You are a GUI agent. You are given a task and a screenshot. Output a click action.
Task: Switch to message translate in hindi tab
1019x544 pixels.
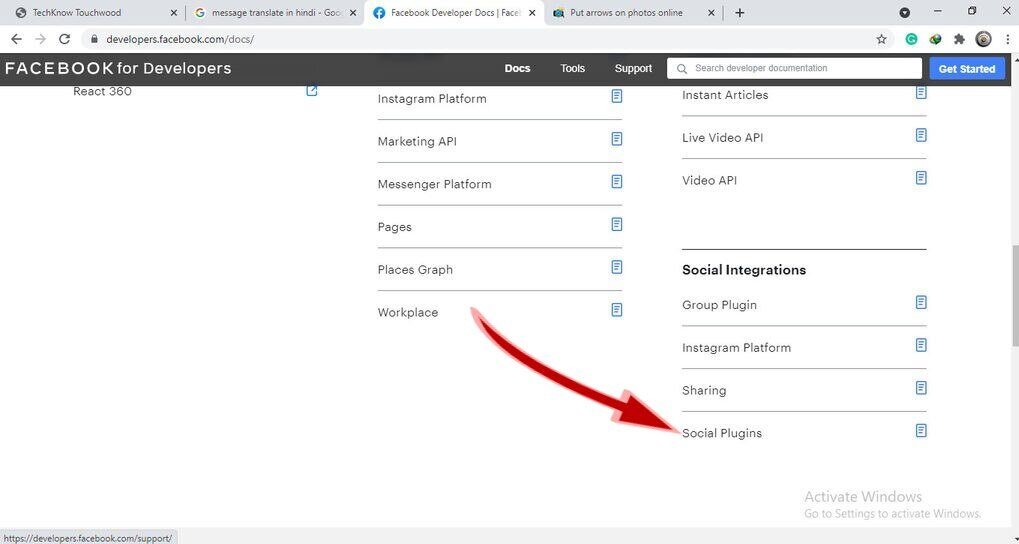tap(276, 12)
